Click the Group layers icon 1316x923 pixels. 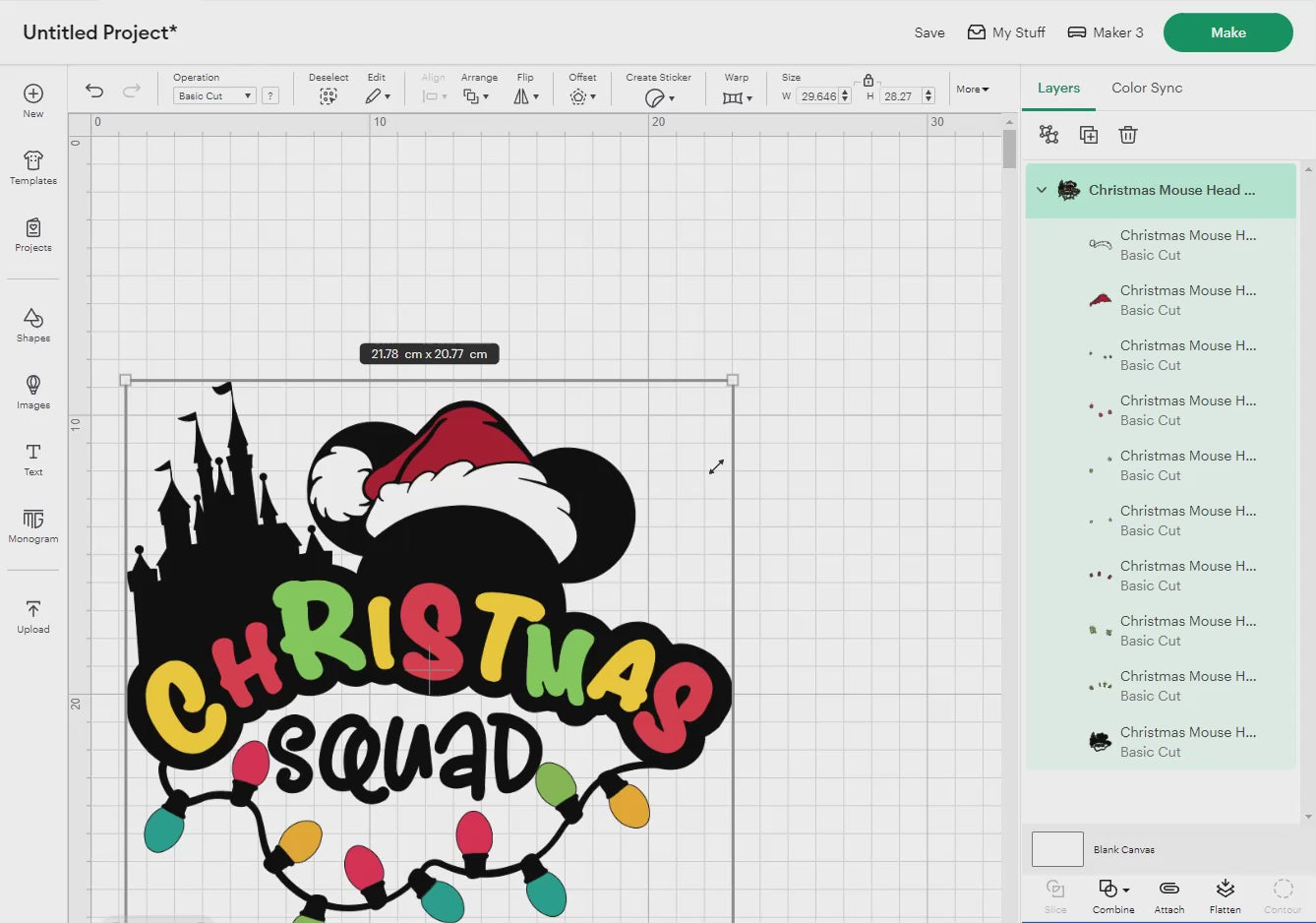(x=1049, y=135)
